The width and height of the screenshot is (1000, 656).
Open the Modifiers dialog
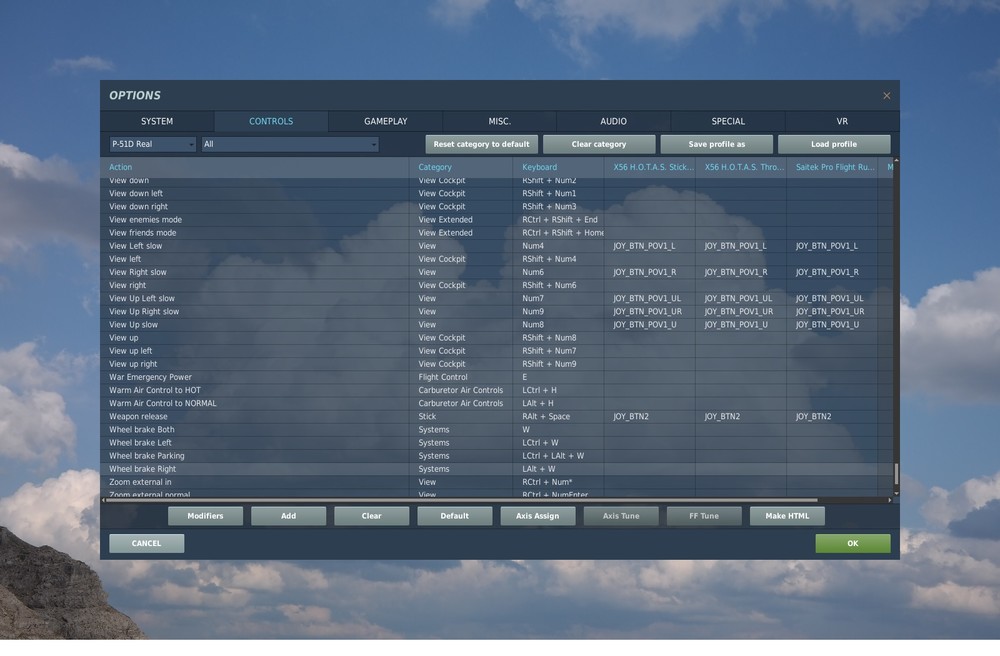point(205,516)
